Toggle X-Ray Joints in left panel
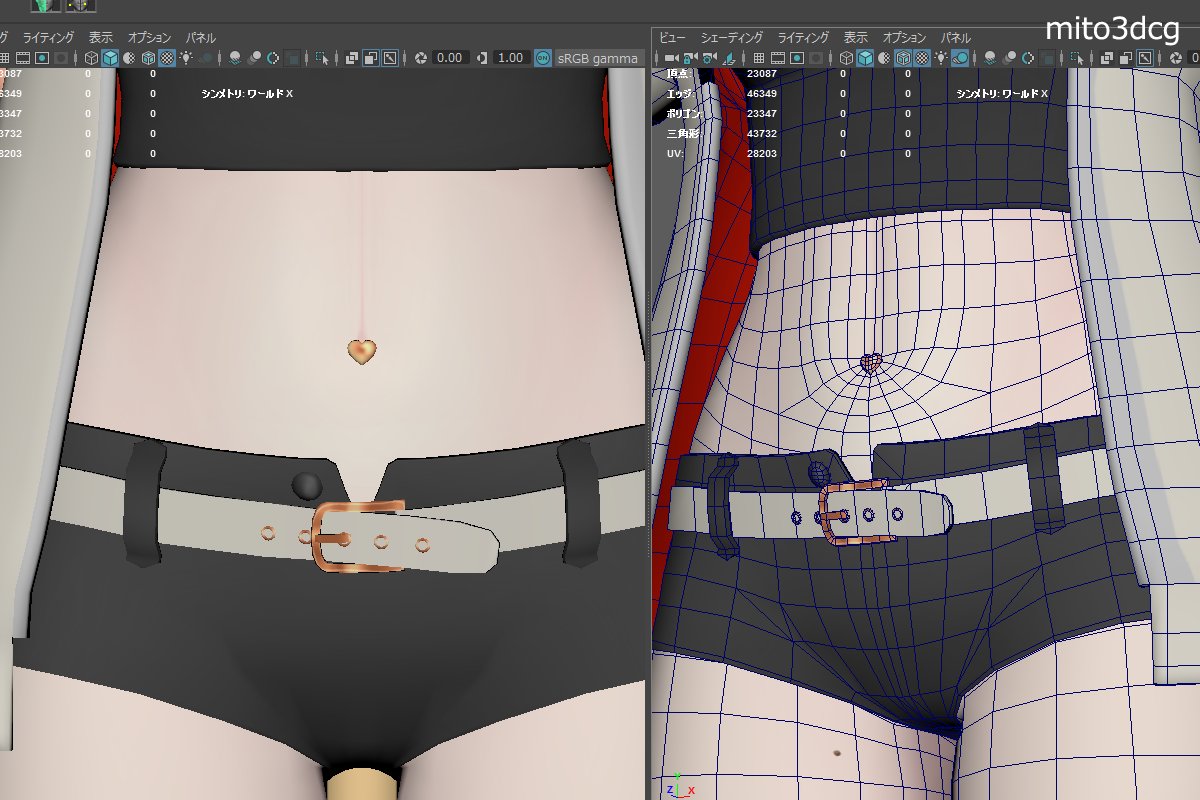The image size is (1200, 800). point(390,58)
